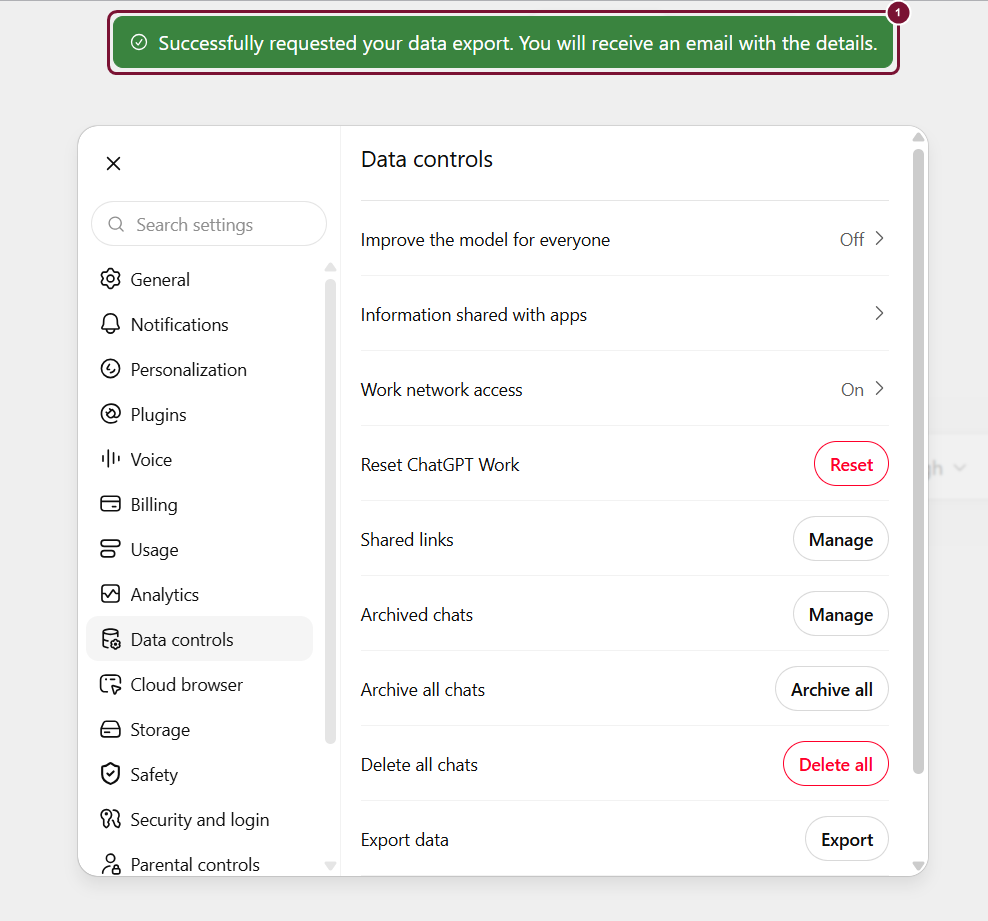988x921 pixels.
Task: Select the Plugins tab
Action: [199, 415]
